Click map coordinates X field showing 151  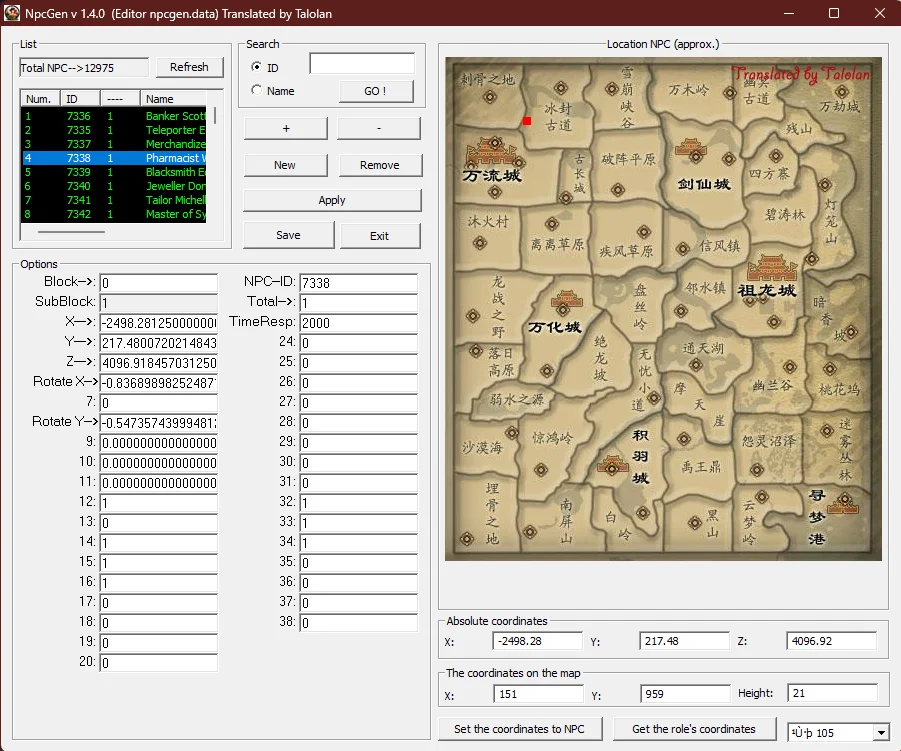point(538,694)
